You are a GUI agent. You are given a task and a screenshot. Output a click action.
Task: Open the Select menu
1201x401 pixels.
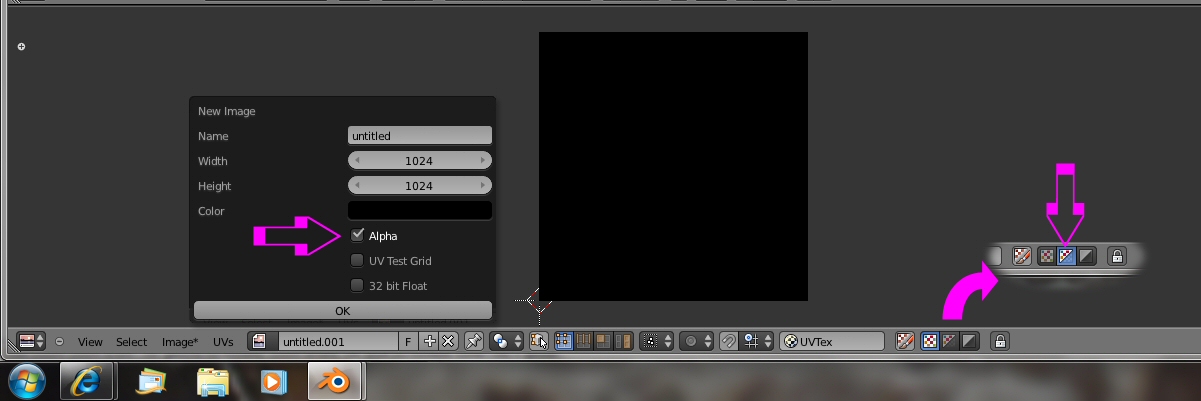[x=131, y=342]
